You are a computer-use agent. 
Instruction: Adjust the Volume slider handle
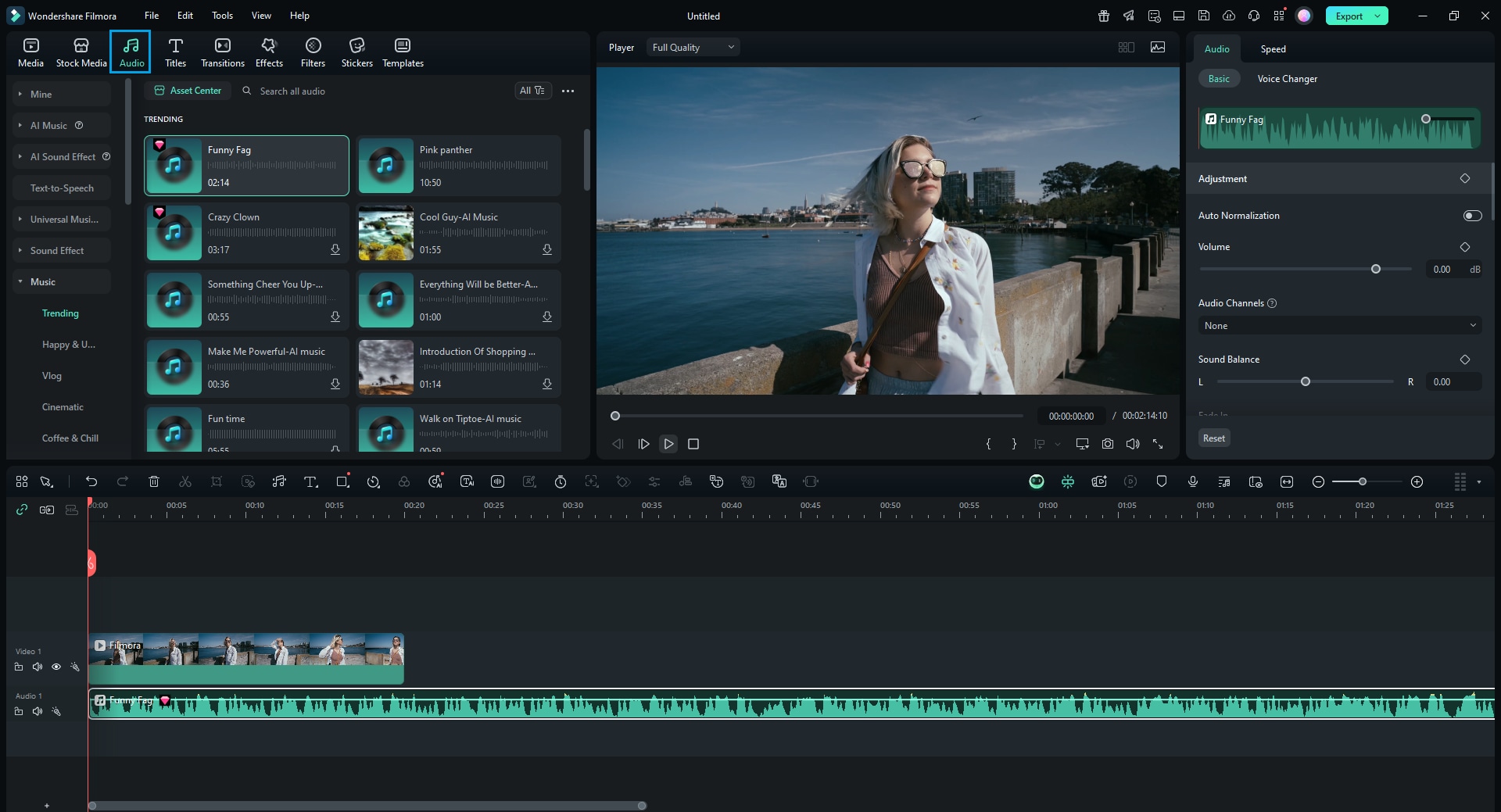click(x=1375, y=269)
